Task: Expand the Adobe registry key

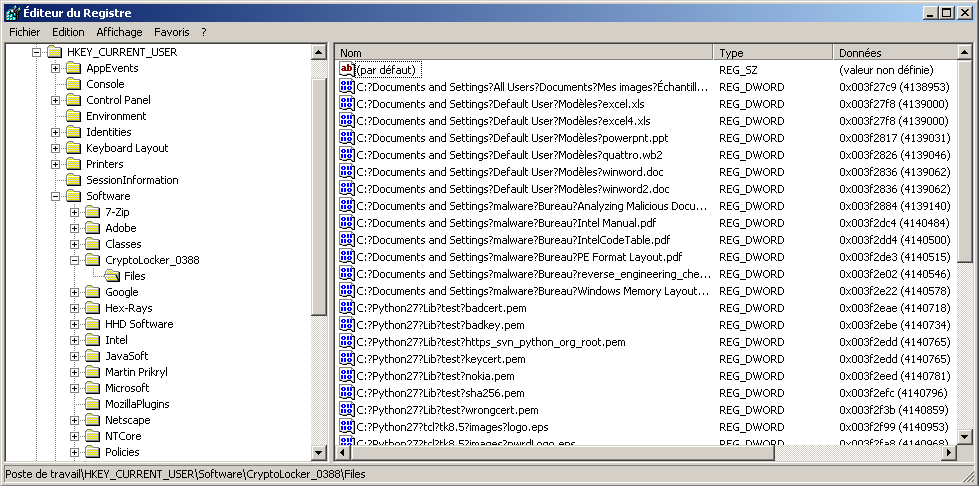Action: point(75,228)
